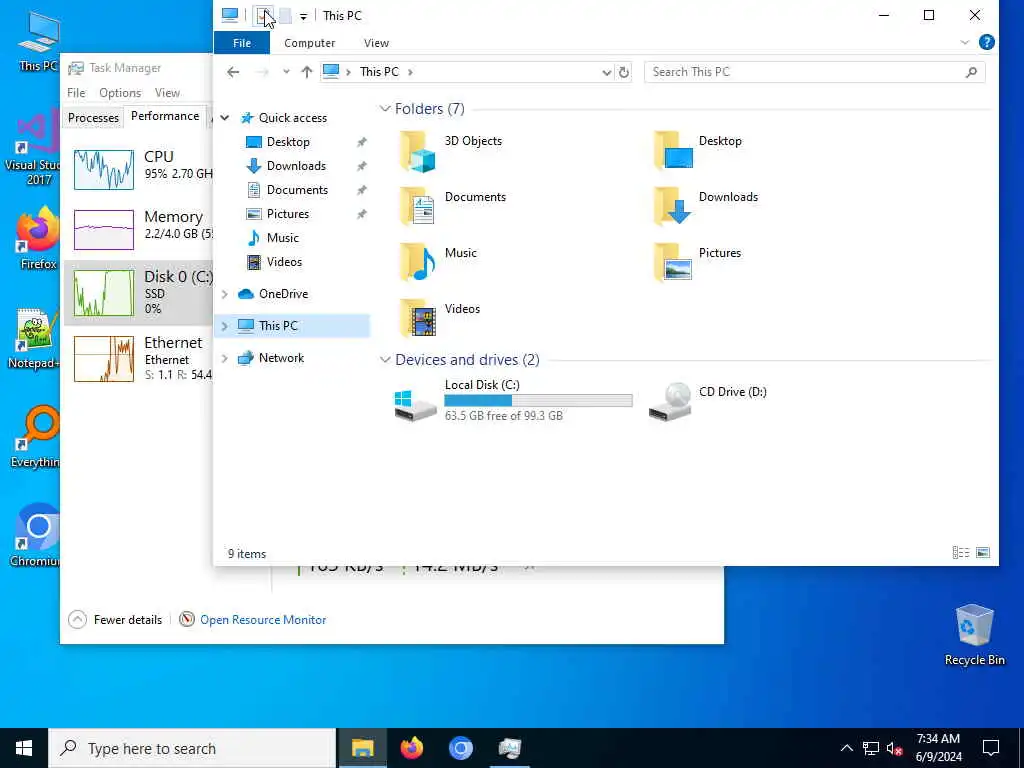The height and width of the screenshot is (768, 1024).
Task: Switch Explorer to details view
Action: (961, 553)
